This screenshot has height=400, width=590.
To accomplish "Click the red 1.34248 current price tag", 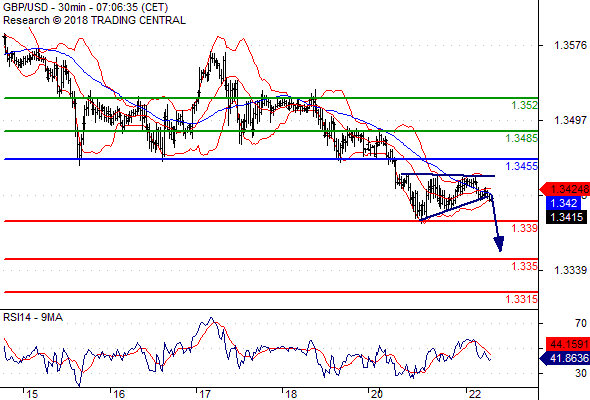I will coord(565,189).
